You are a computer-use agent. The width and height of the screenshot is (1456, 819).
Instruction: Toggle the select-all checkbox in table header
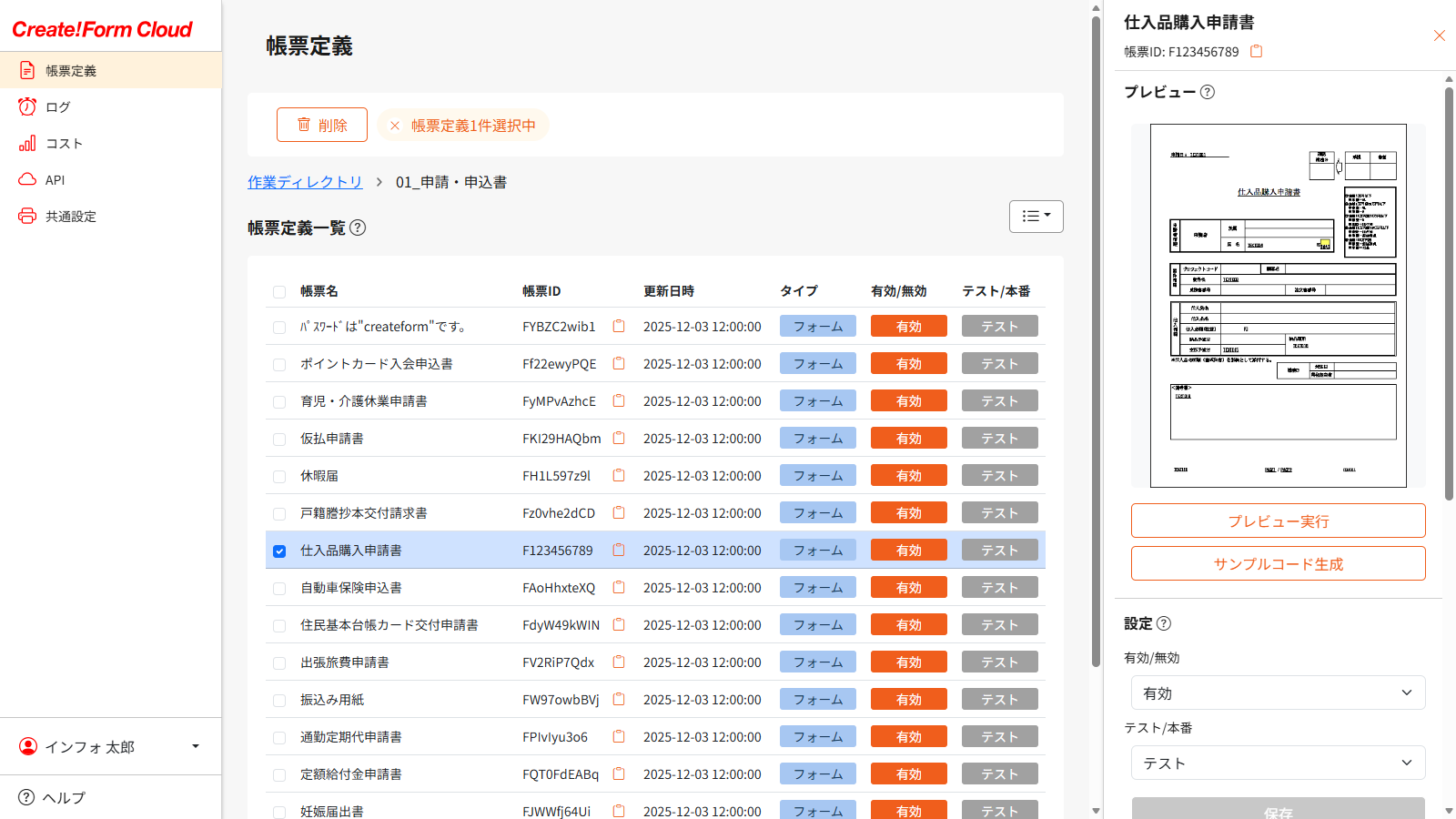279,292
